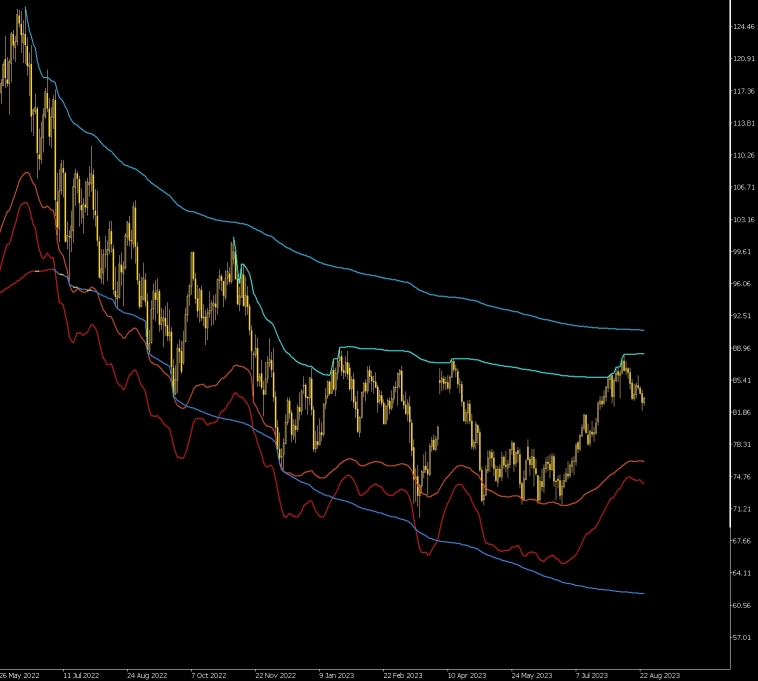Click the 124.46 price label

743,27
